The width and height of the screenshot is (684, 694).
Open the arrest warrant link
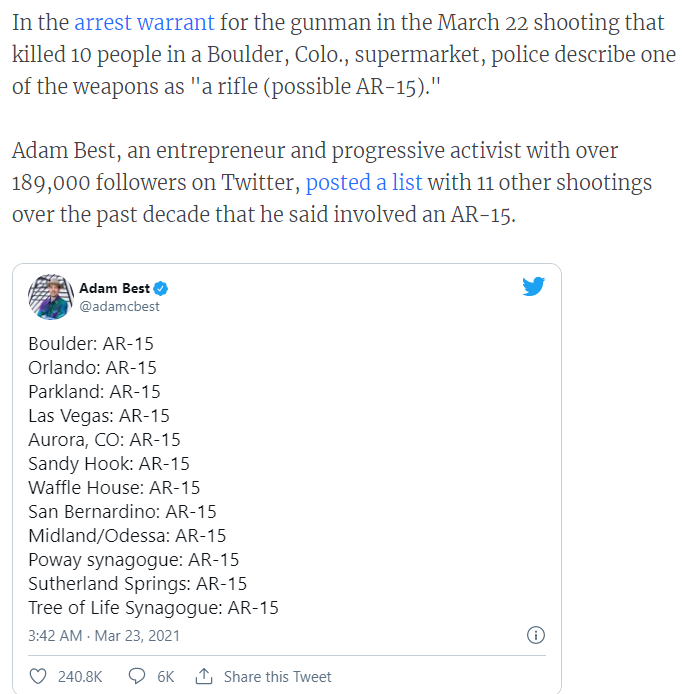coord(144,23)
